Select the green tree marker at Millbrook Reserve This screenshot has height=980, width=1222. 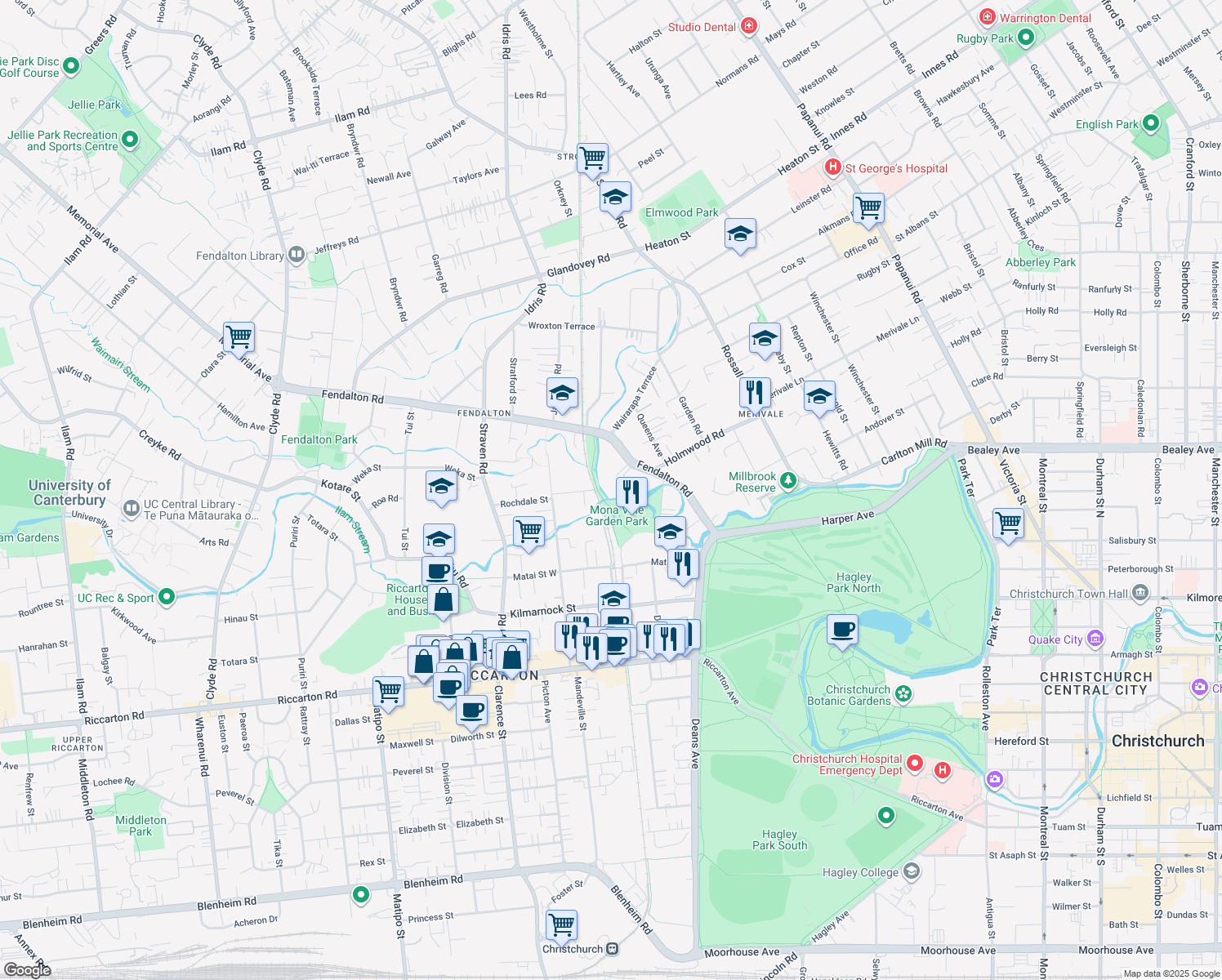point(787,480)
